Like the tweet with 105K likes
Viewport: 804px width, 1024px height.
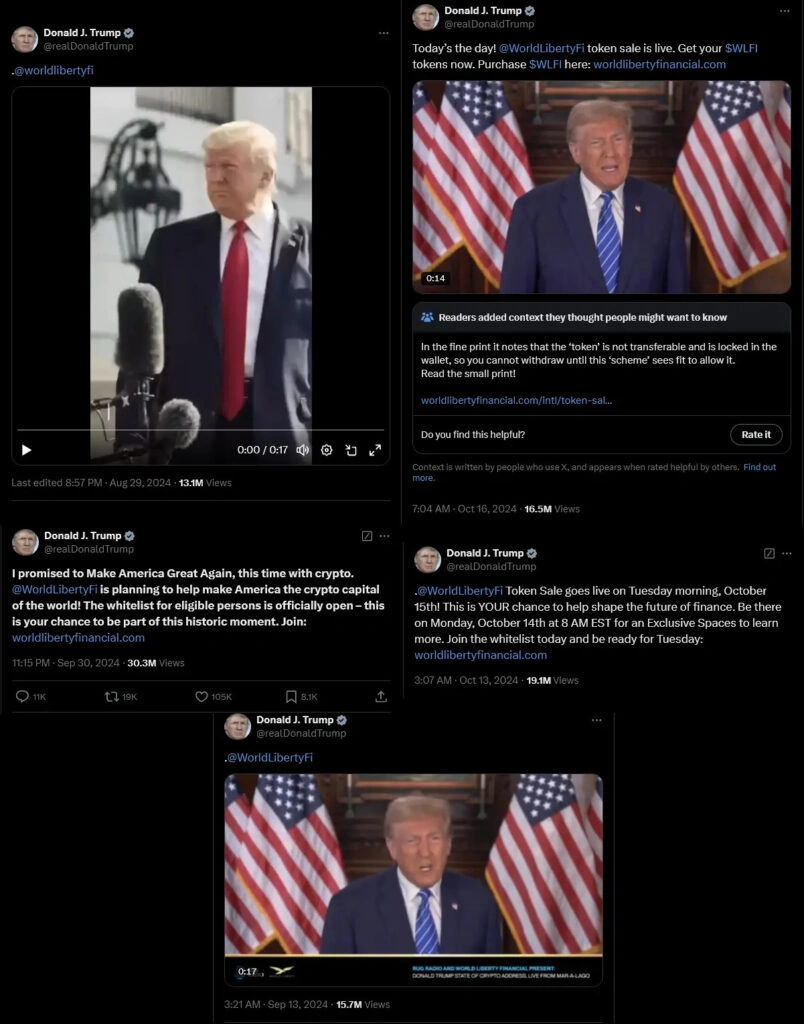coord(214,697)
